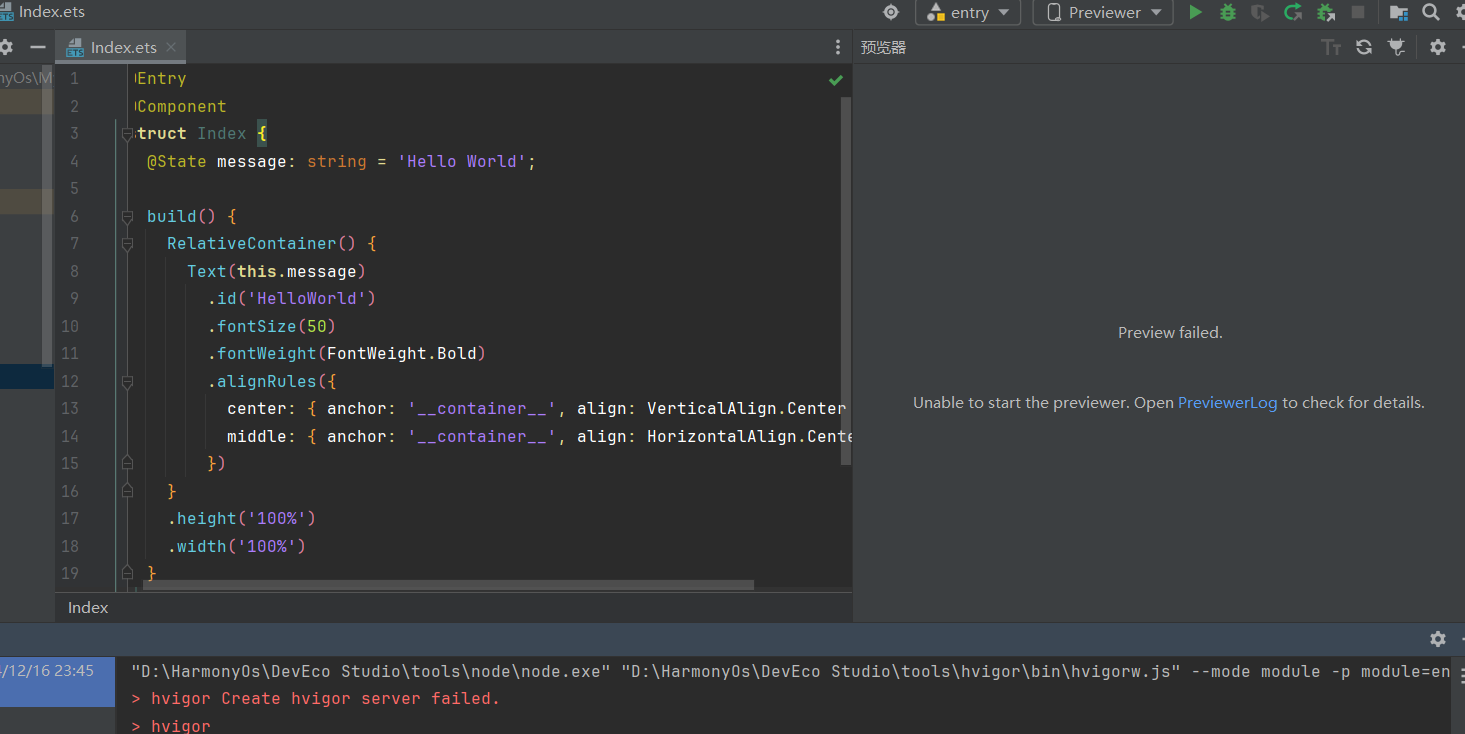Click the attach debugger to process icon
1465x734 pixels.
tap(1326, 12)
